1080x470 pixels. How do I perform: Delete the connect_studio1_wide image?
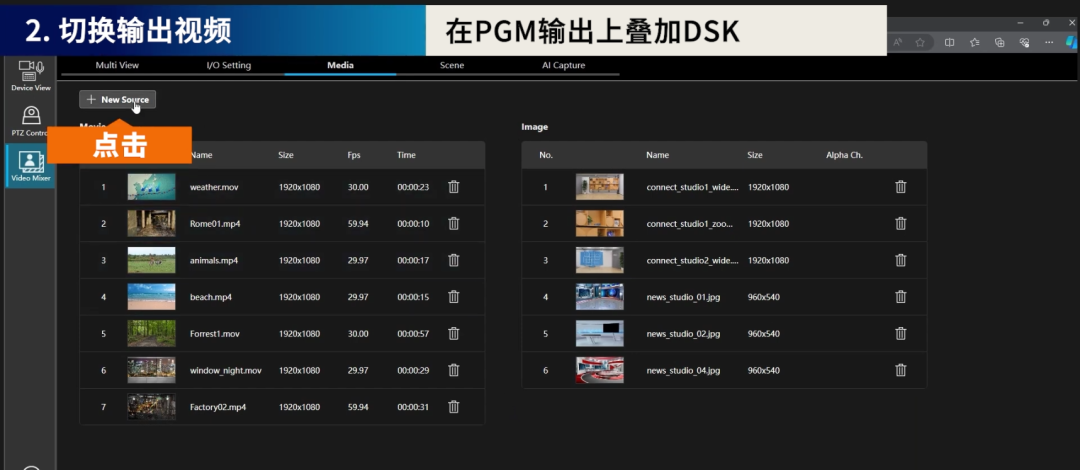pos(900,187)
